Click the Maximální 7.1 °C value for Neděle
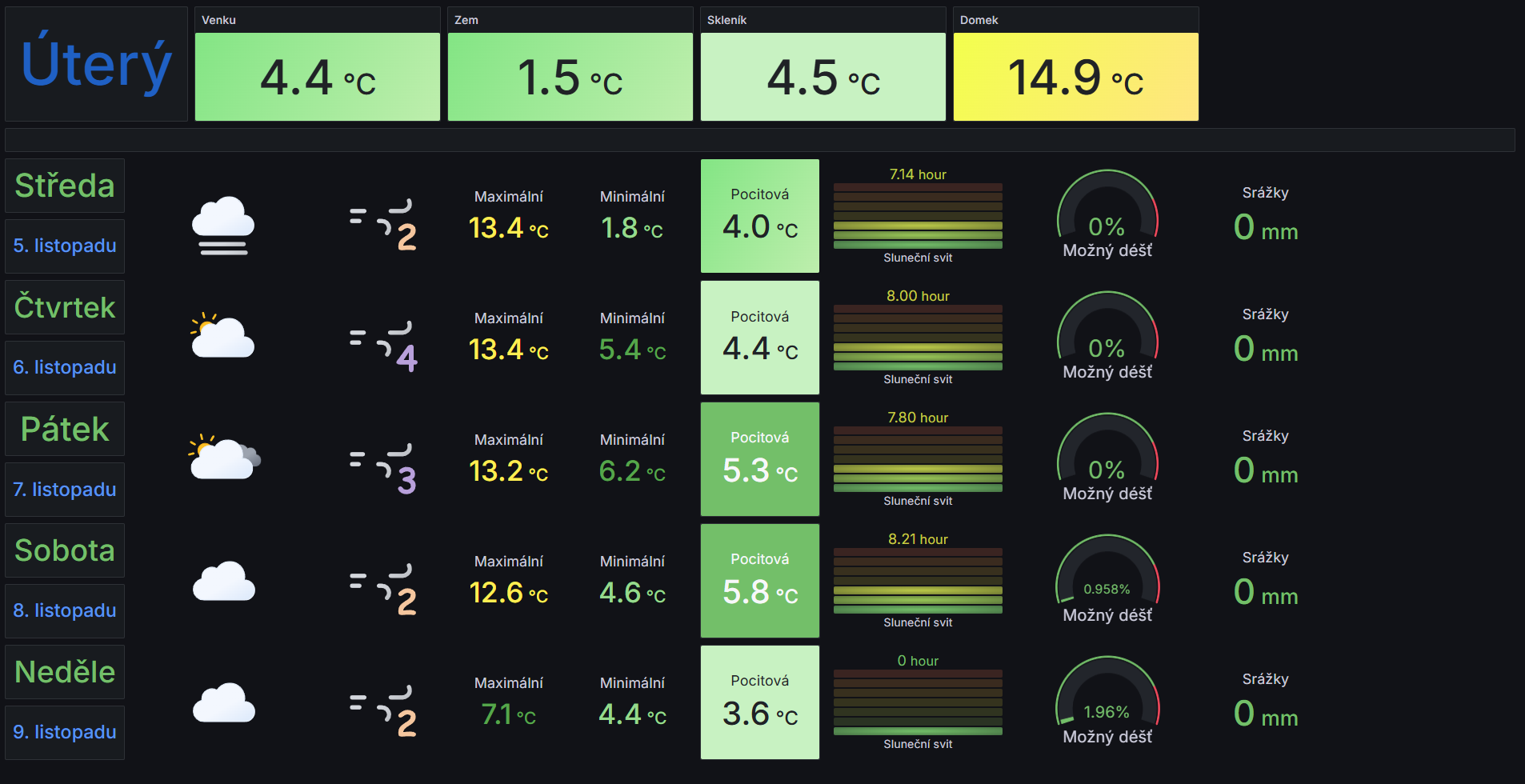 click(x=509, y=714)
